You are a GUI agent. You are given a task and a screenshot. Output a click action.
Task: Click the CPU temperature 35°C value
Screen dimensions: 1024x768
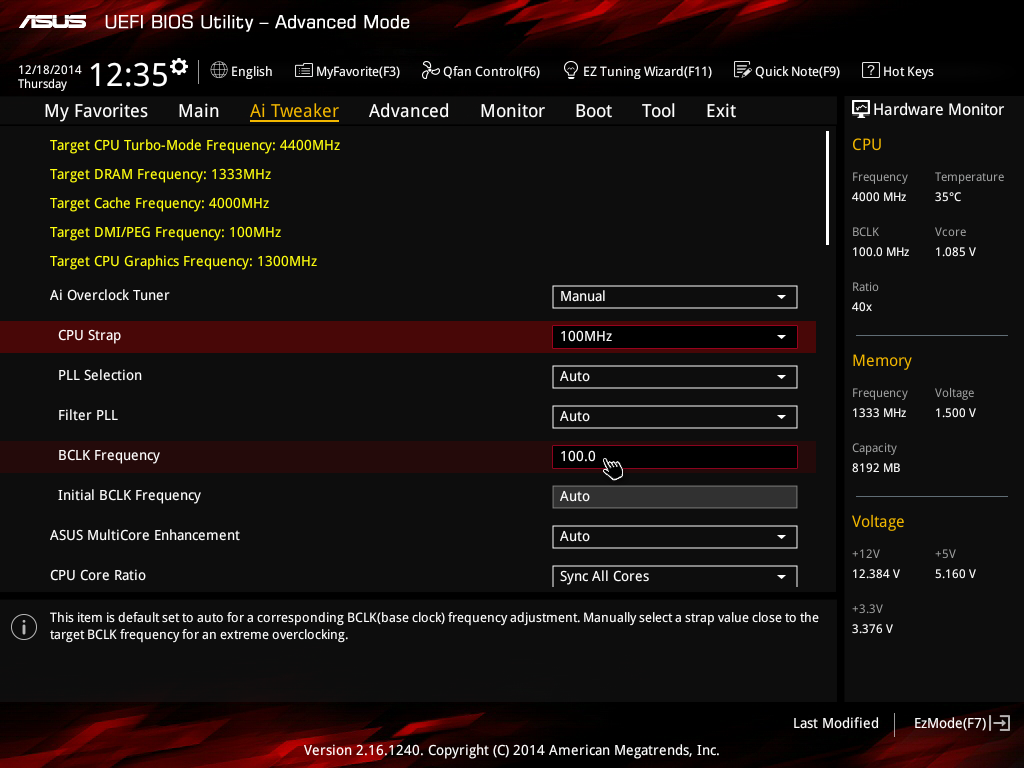tap(948, 197)
